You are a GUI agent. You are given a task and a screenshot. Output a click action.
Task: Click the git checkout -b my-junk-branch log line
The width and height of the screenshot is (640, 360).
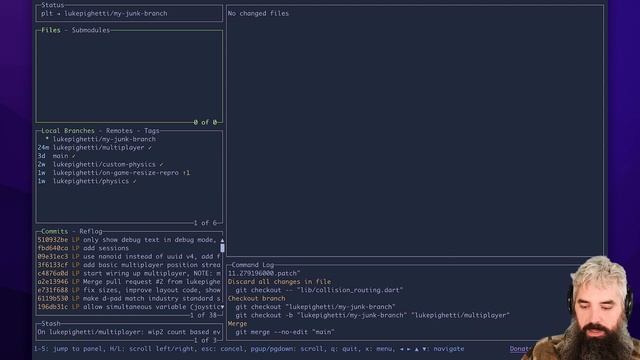[373, 316]
